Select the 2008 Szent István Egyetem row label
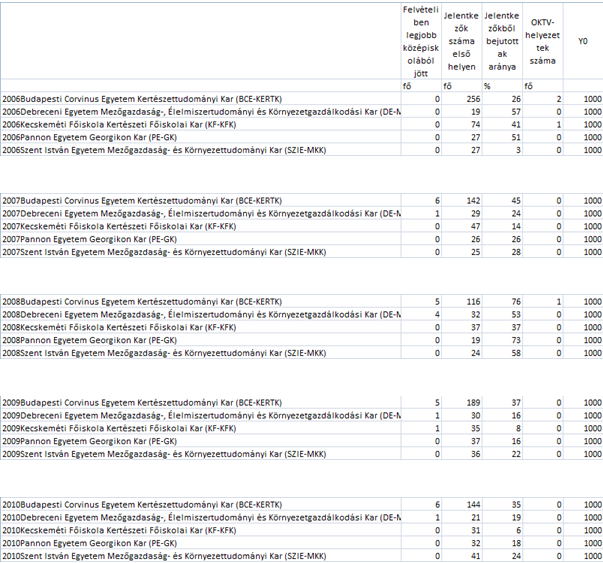Screen dimensions: 603x563 [x=200, y=353]
